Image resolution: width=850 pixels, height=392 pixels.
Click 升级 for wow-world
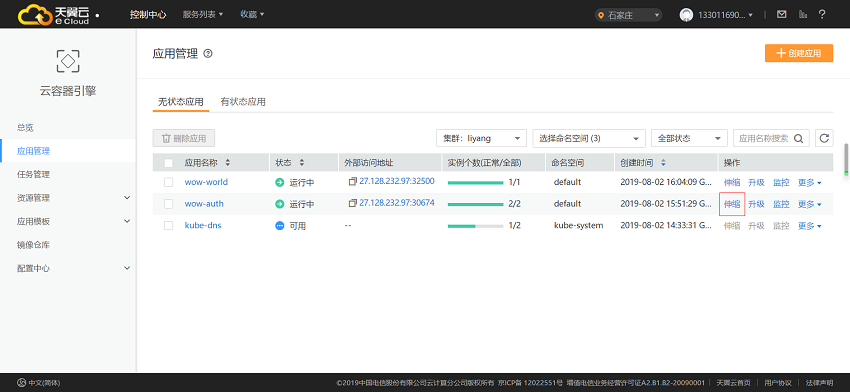click(x=756, y=183)
